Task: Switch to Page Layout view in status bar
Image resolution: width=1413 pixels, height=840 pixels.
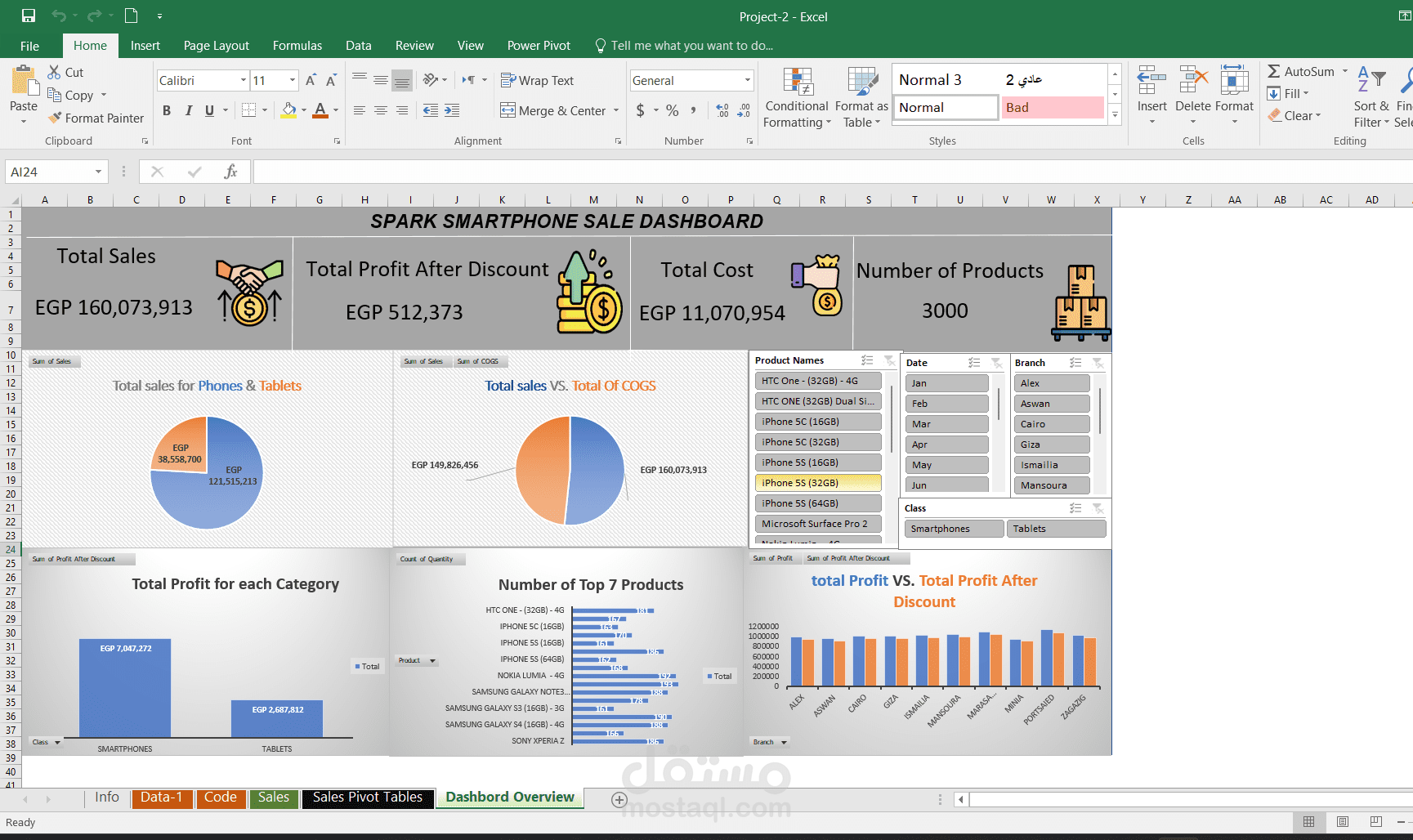Action: click(x=1343, y=821)
